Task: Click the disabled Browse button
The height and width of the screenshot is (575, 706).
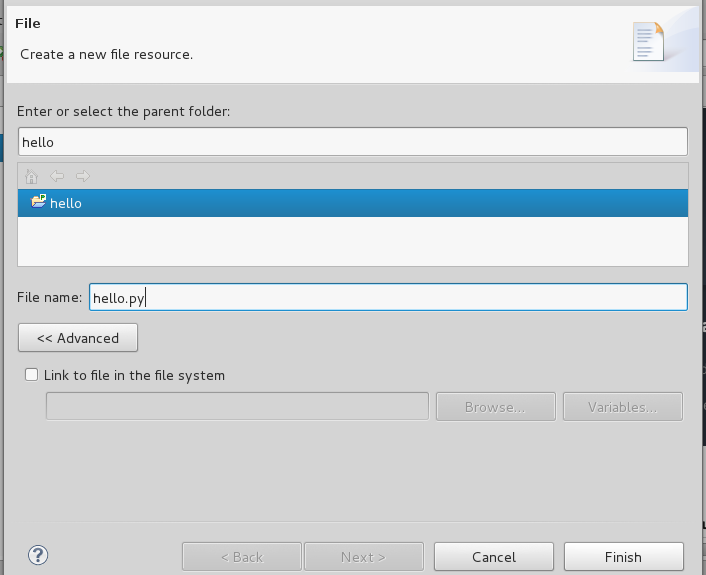Action: [x=496, y=407]
